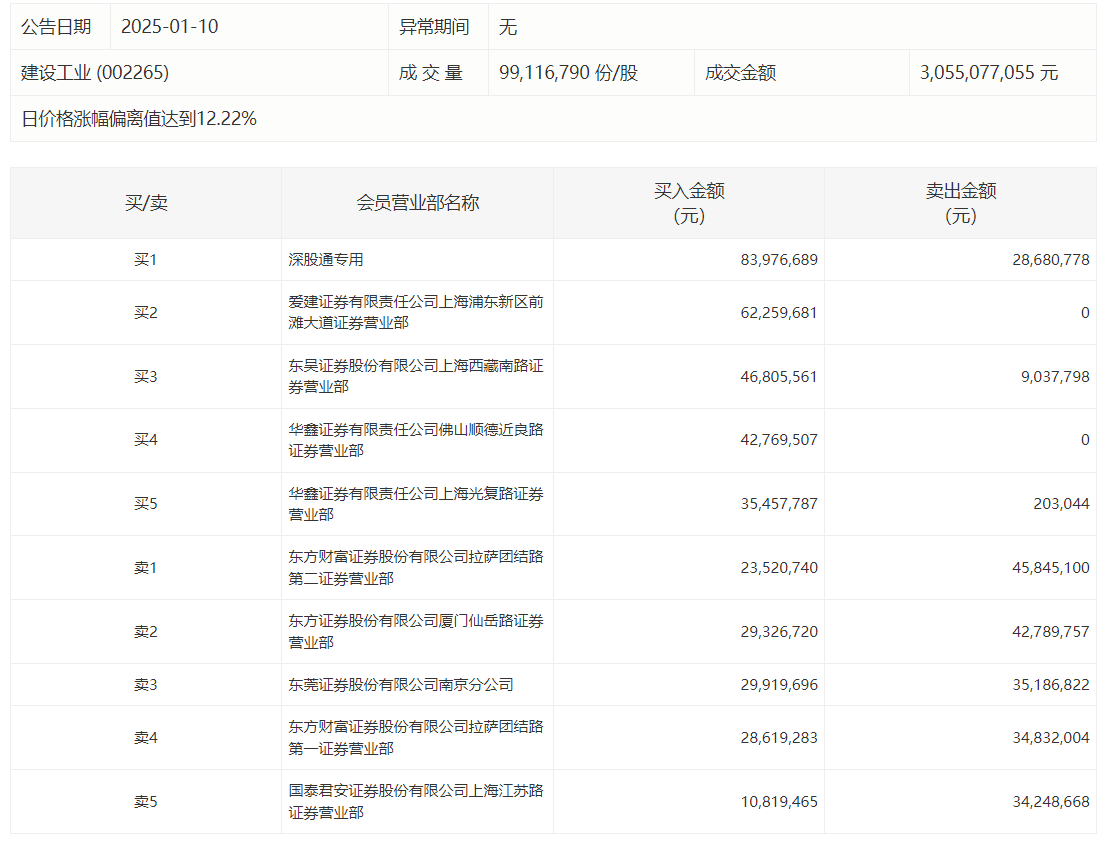Click buy amount 29,919,696

pos(779,684)
